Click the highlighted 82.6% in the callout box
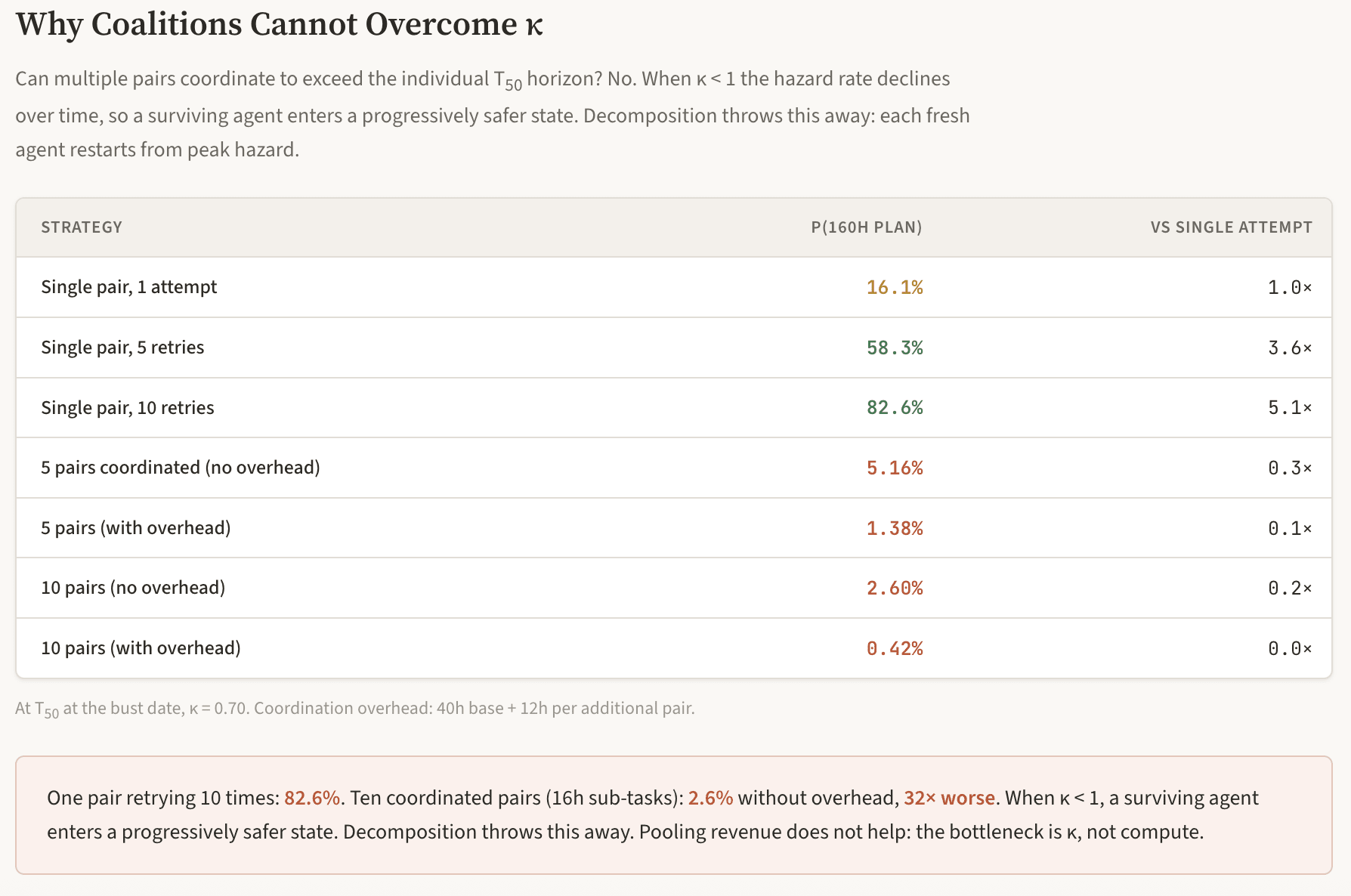 point(312,799)
